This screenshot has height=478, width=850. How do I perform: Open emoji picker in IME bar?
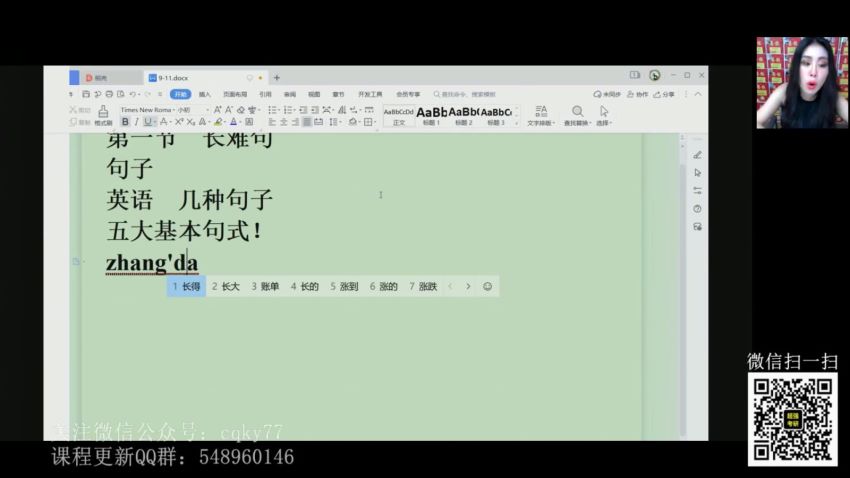pyautogui.click(x=487, y=286)
